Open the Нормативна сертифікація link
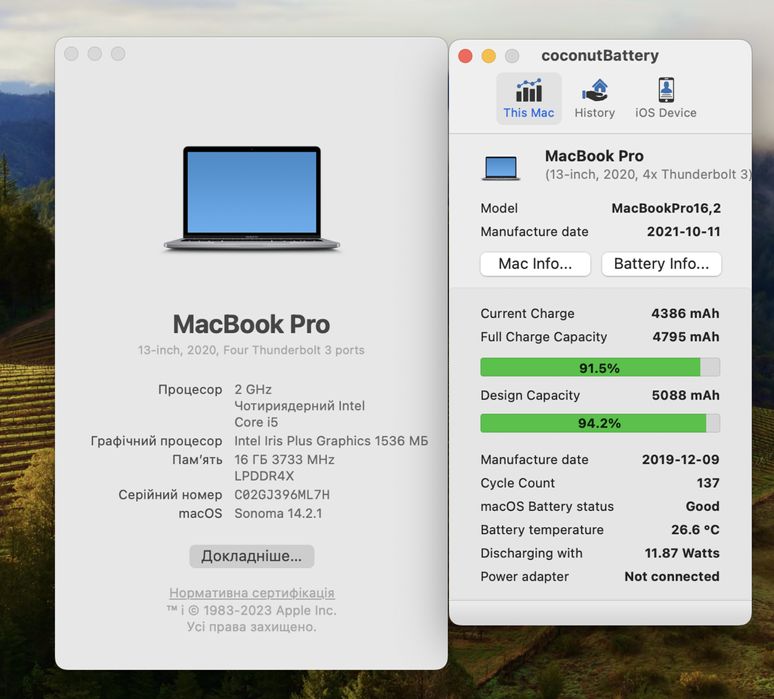Viewport: 774px width, 699px height. click(252, 592)
